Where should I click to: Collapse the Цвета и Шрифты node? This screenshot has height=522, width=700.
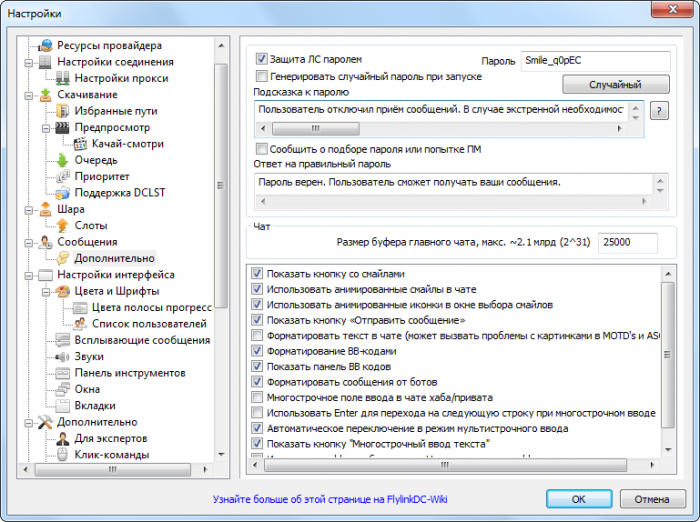44,291
